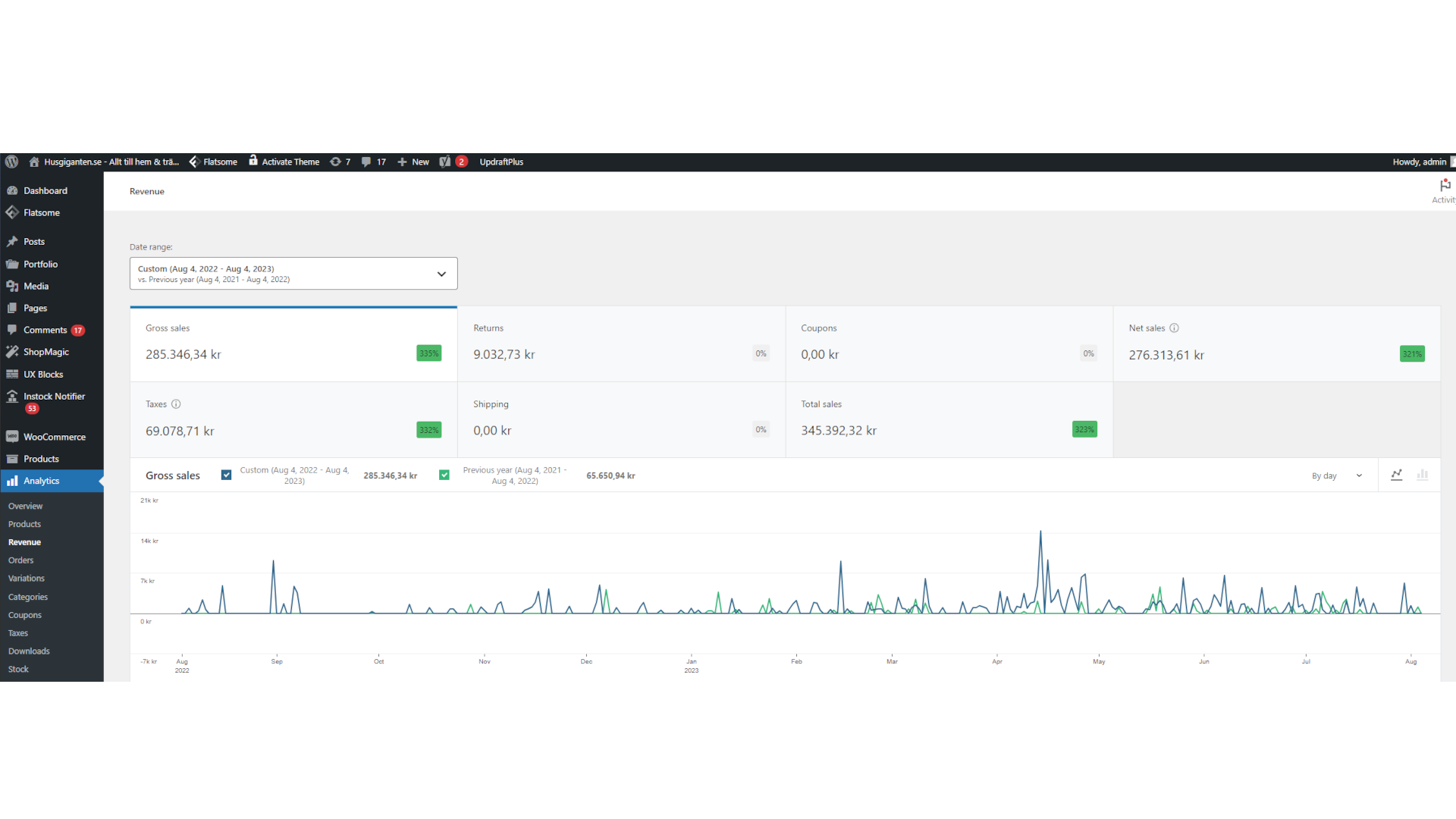The image size is (1456, 819).
Task: Uncheck the Previous year series checkbox
Action: tap(444, 475)
